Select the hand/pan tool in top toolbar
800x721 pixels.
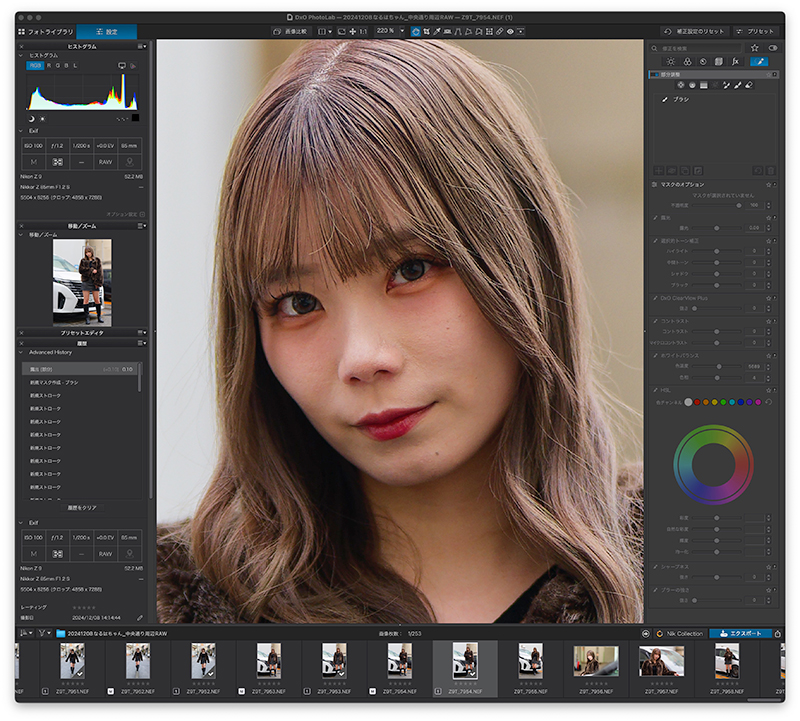415,32
